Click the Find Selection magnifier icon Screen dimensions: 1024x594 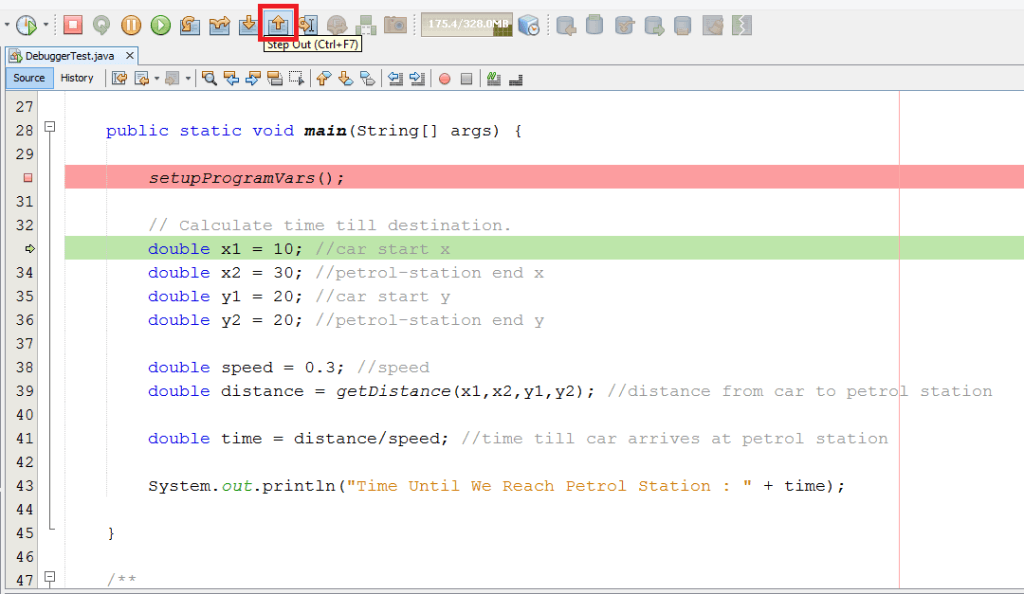pyautogui.click(x=209, y=78)
